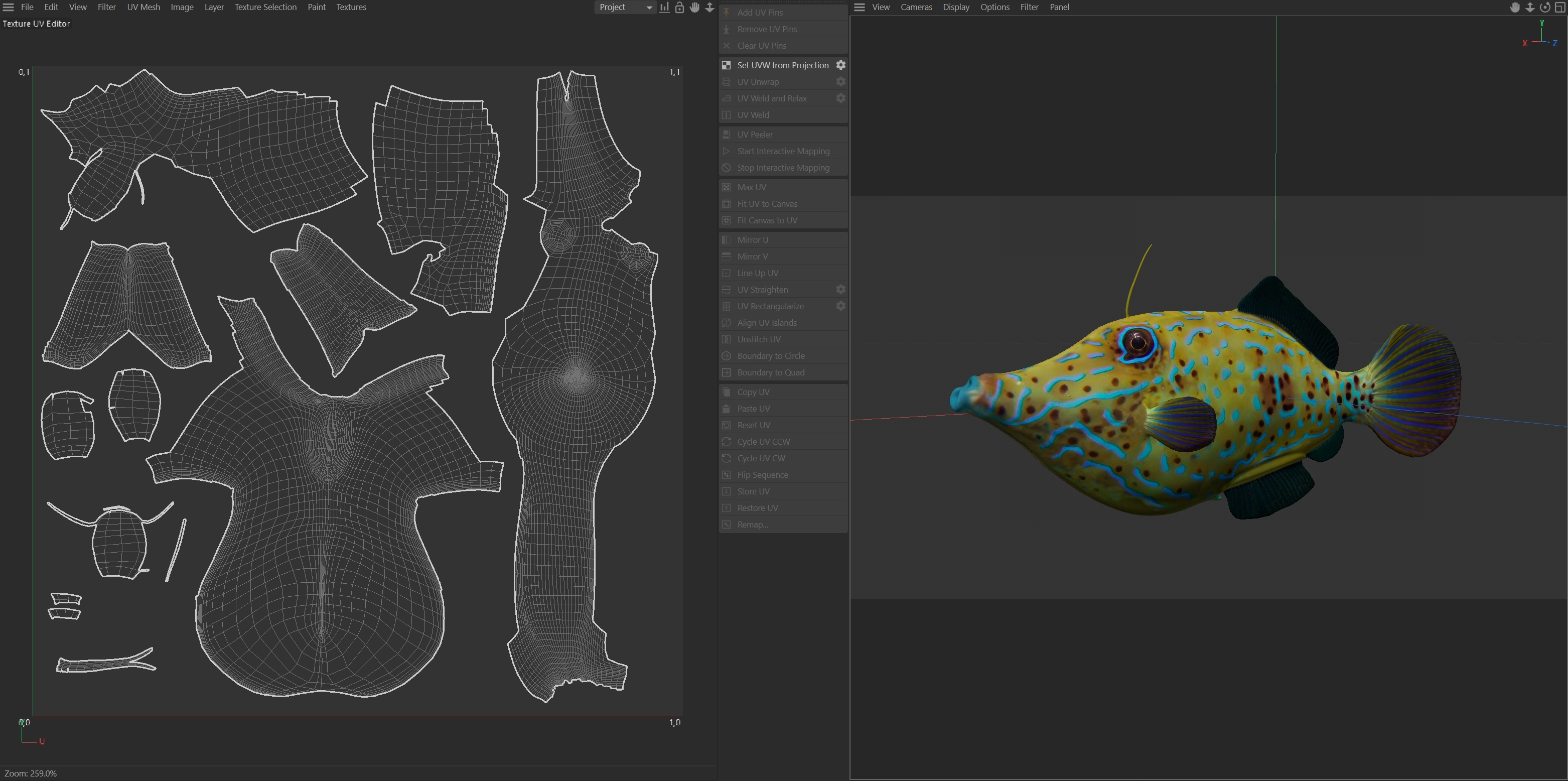Click the 3D viewport orbit camera icon
This screenshot has width=1568, height=781.
point(1545,8)
